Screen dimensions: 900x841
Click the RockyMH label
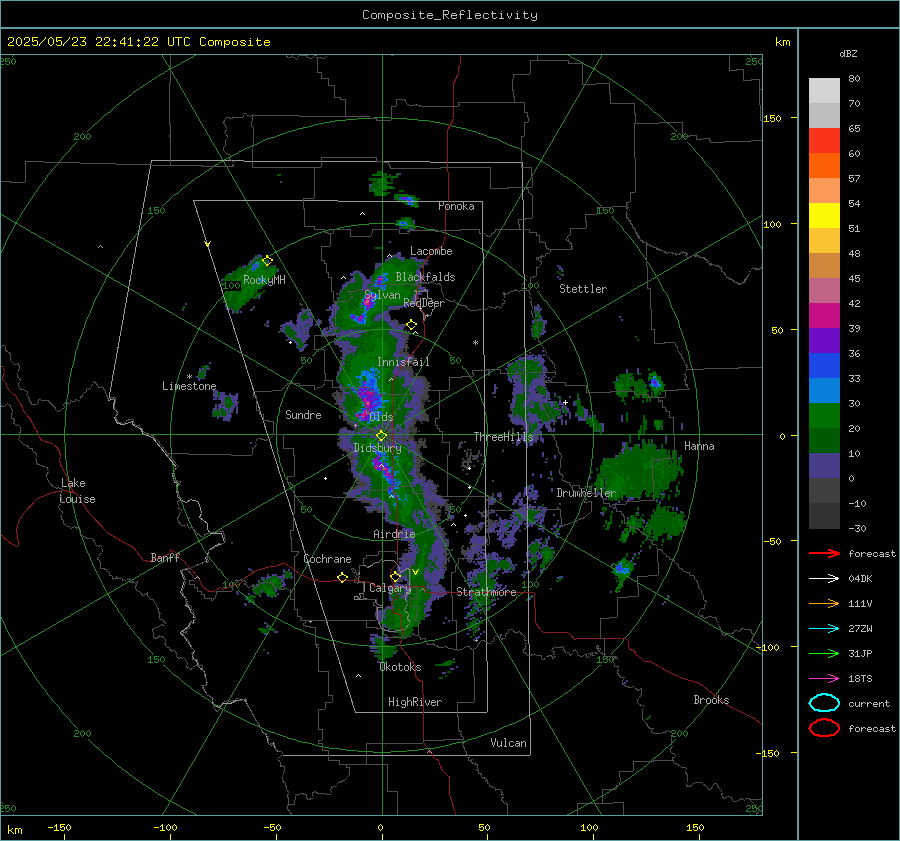264,280
